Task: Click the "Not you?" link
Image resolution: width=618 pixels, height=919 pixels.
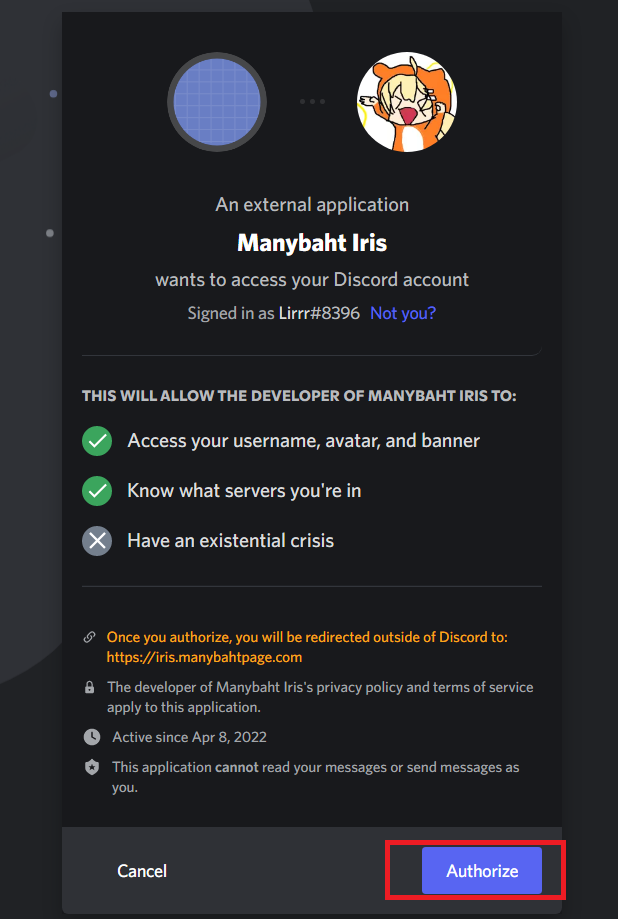Action: coord(403,313)
